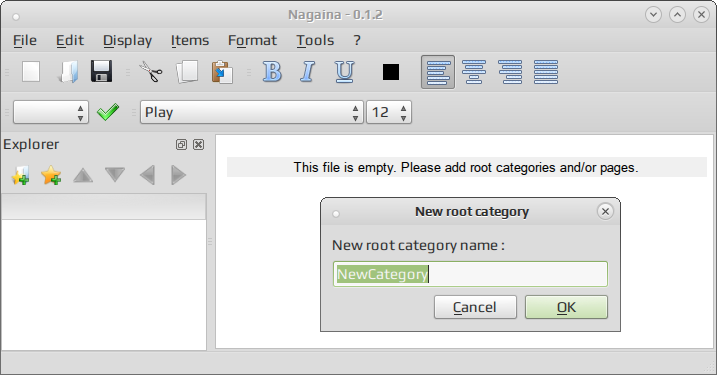Open file icon in toolbar
The width and height of the screenshot is (717, 375).
point(68,72)
